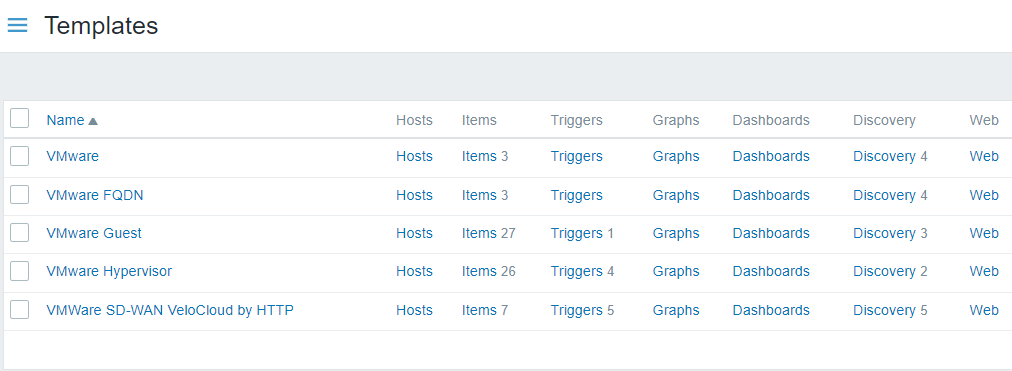This screenshot has width=1012, height=371.
Task: Open Triggers 1 for VMware Guest
Action: pos(576,233)
